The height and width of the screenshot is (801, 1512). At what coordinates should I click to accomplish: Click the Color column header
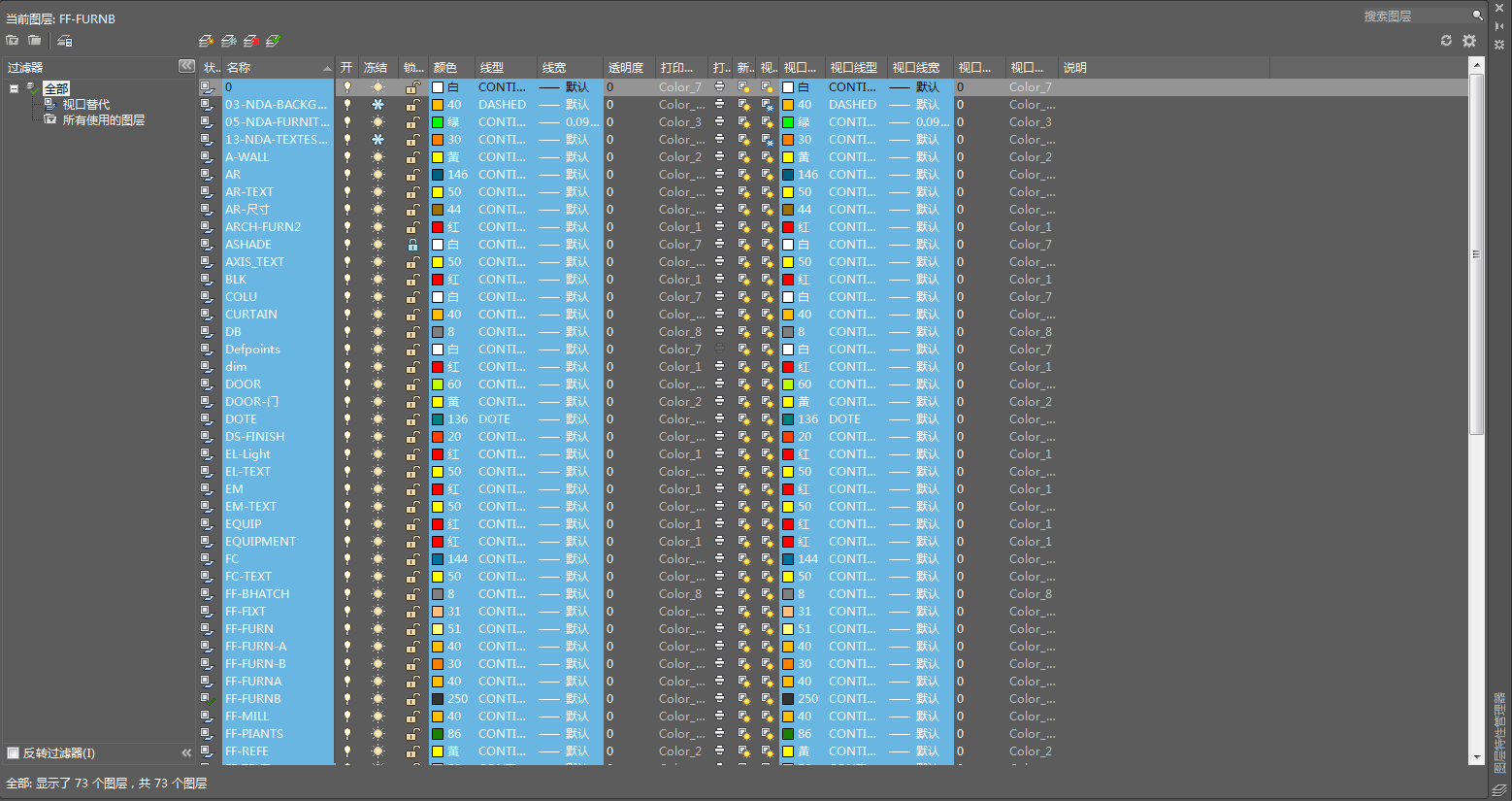tap(451, 68)
